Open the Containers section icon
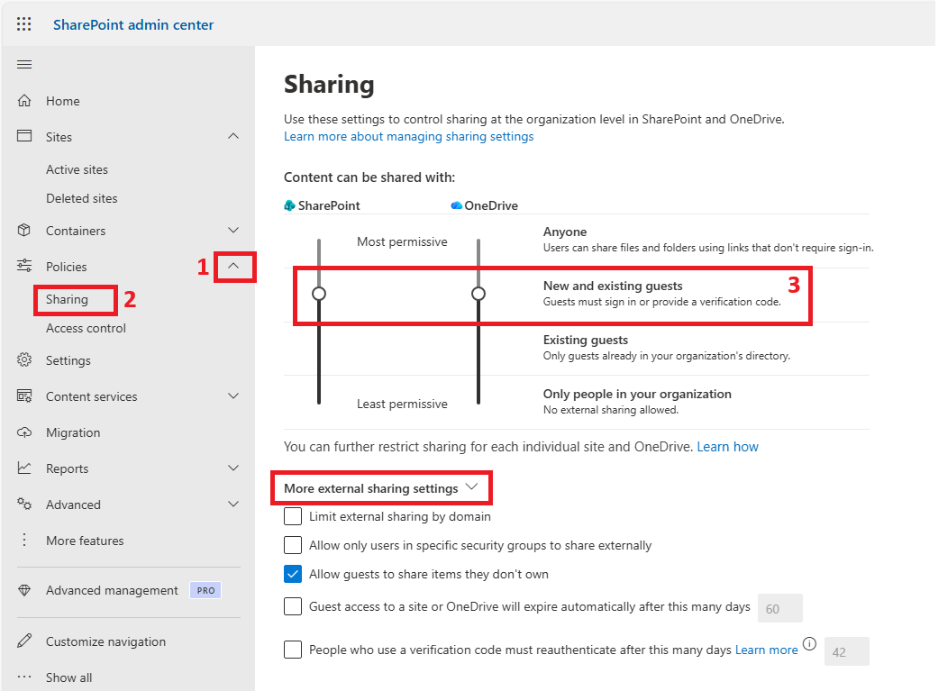The image size is (936, 691). [23, 230]
